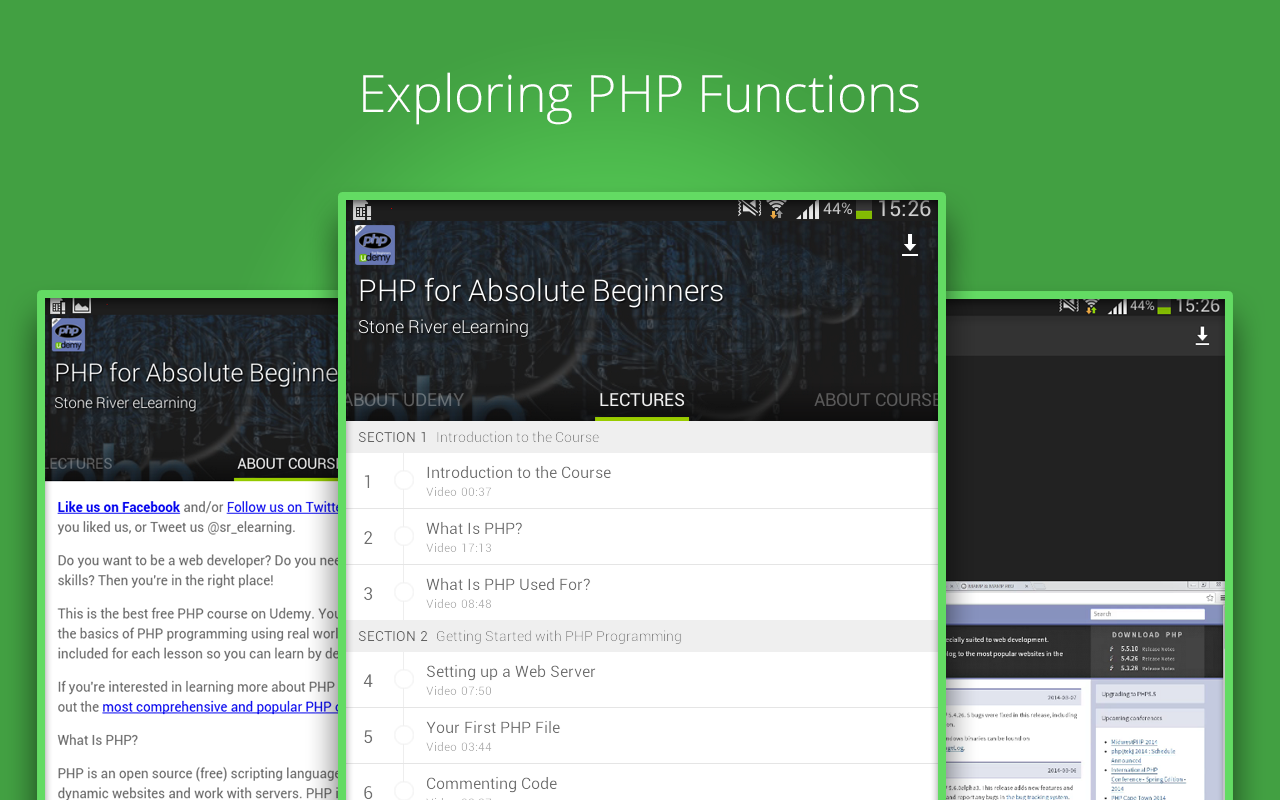Tap the 15:26 clock in the center phone

tap(904, 209)
